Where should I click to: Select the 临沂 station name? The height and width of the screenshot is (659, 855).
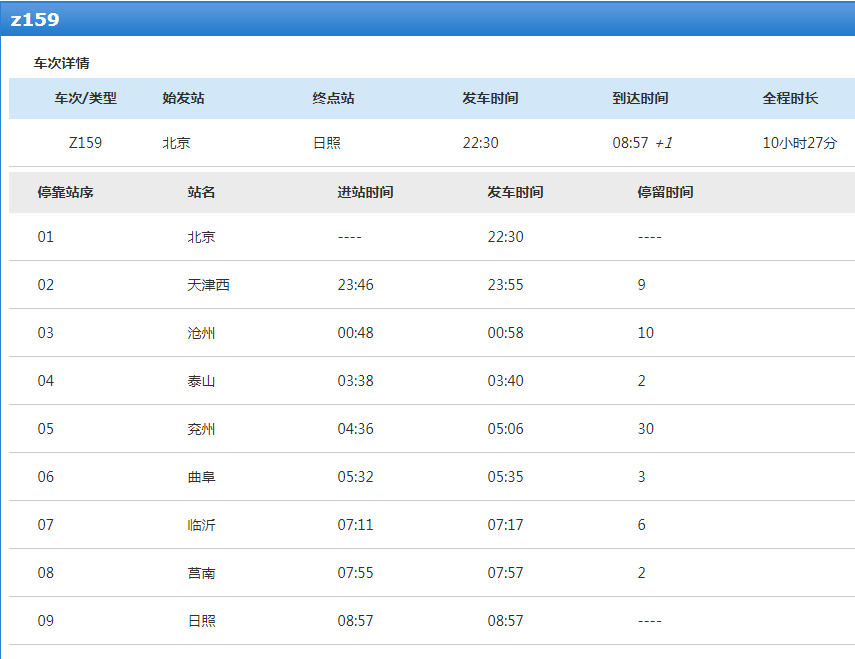tap(201, 525)
